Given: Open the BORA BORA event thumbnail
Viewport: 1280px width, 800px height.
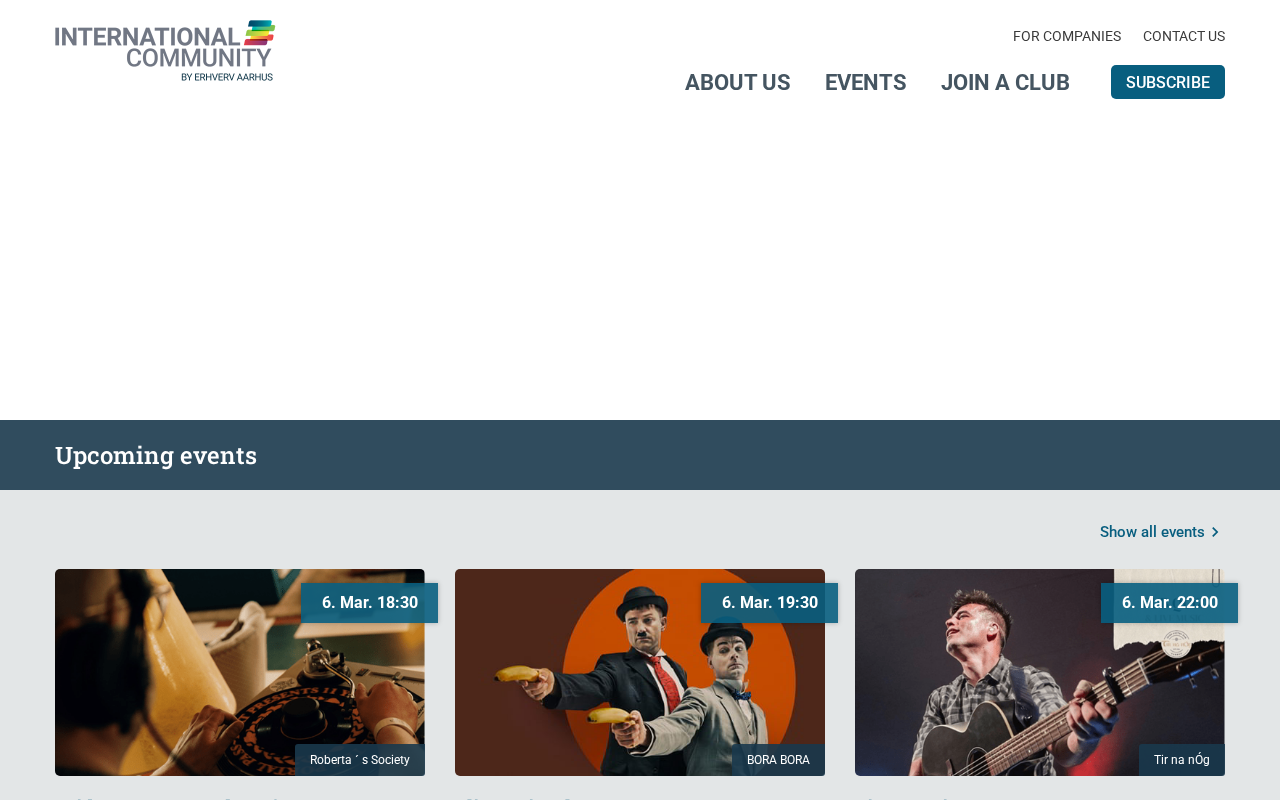Looking at the screenshot, I should coord(640,672).
